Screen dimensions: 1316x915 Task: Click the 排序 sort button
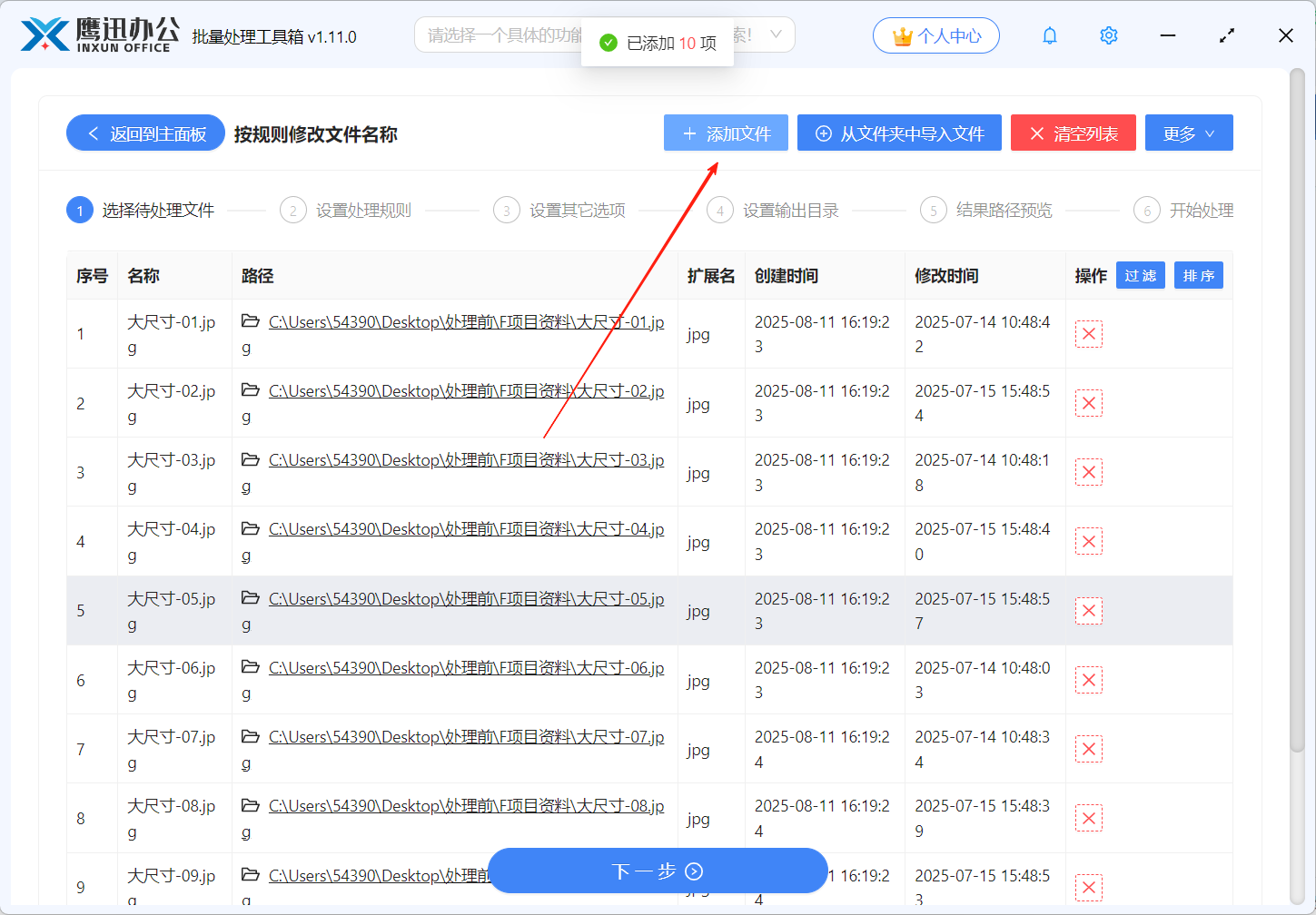click(1199, 275)
